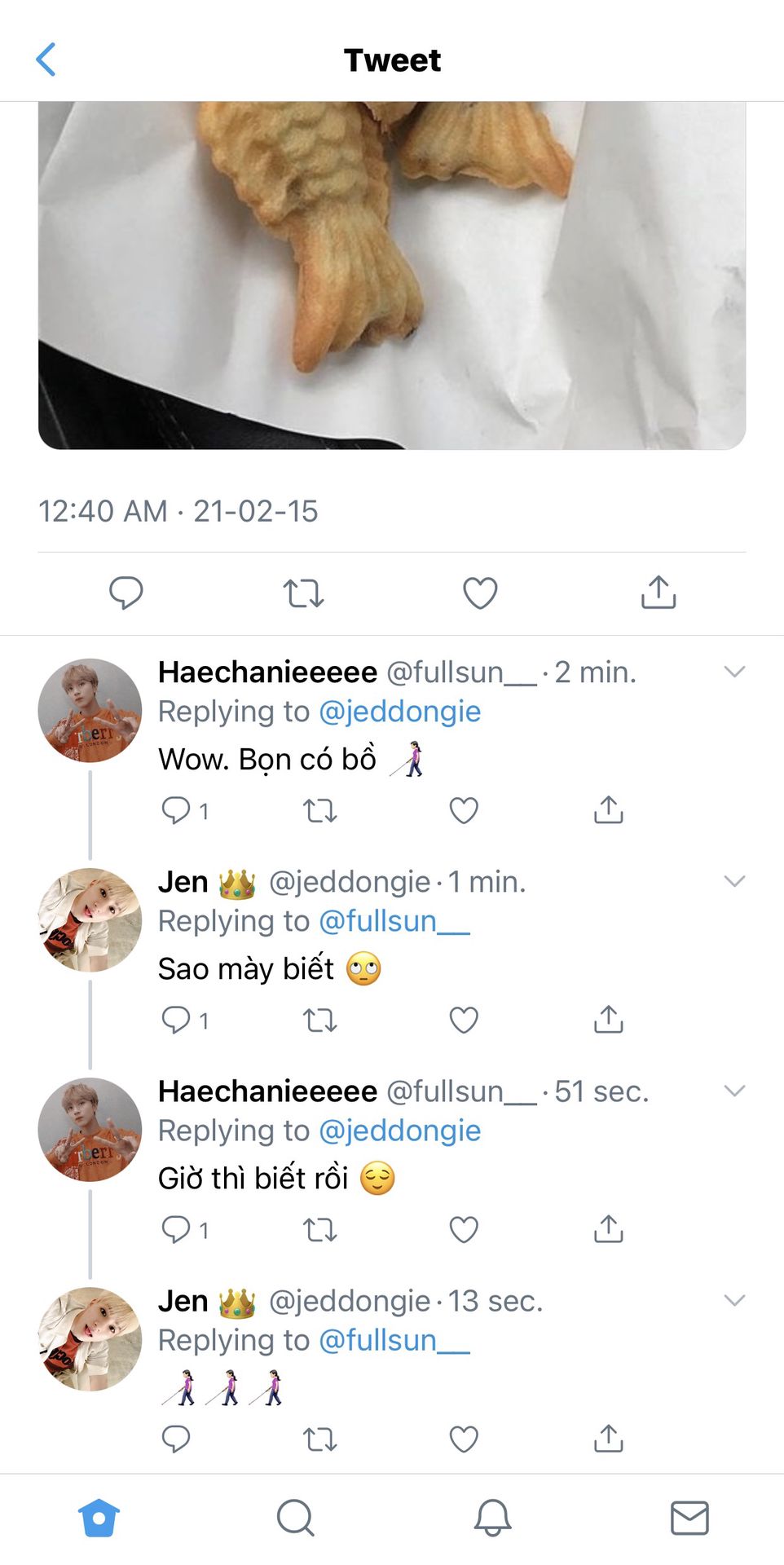Tap @jeddongie mention in first reply
The height and width of the screenshot is (1565, 784).
tap(399, 712)
